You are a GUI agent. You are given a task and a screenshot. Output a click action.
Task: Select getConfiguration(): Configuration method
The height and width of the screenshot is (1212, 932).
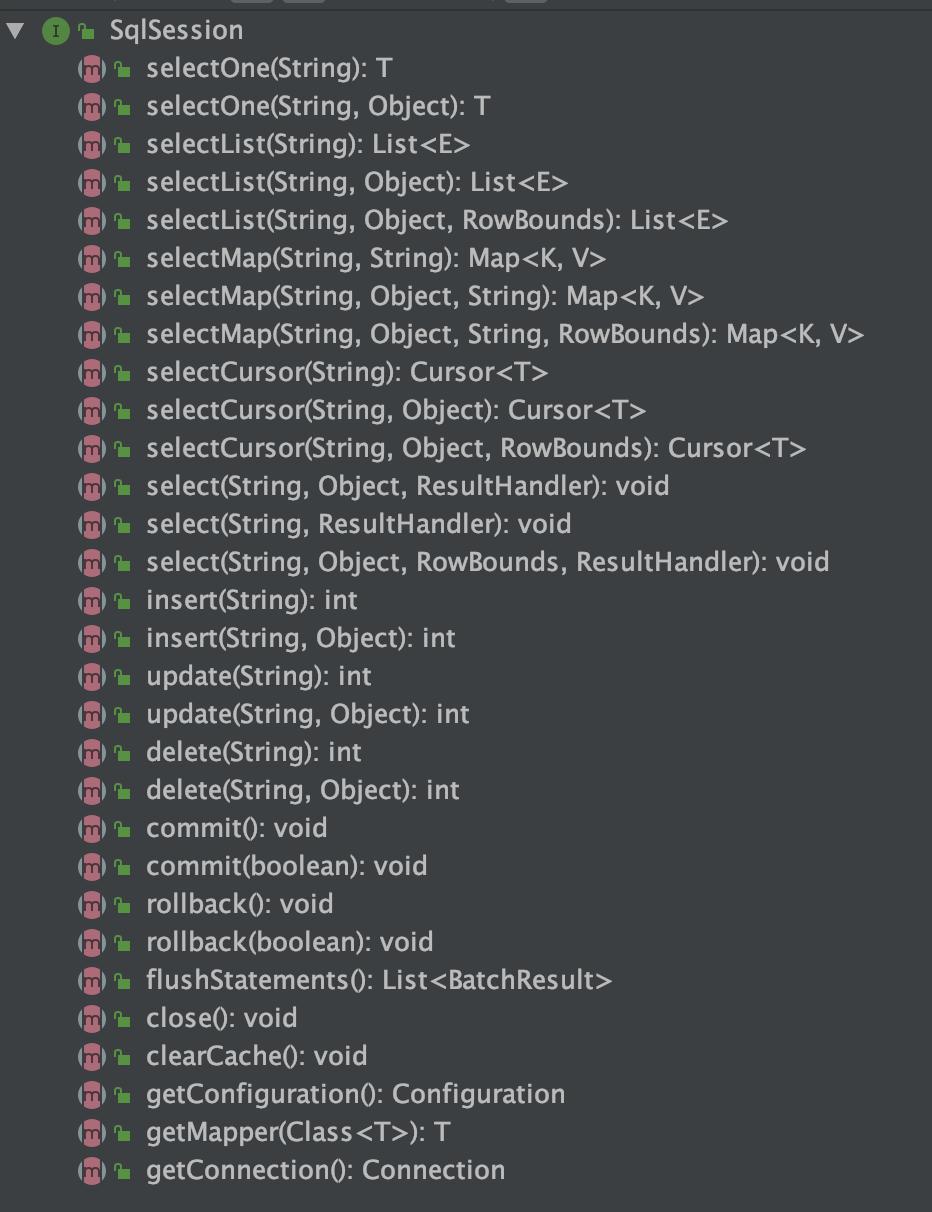355,1095
